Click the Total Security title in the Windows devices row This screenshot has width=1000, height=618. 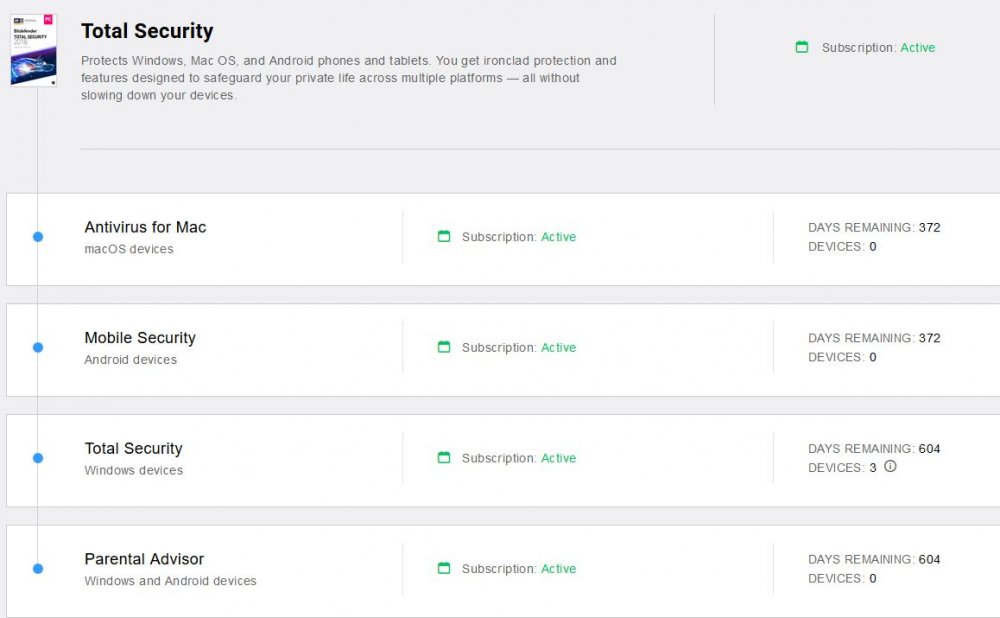133,448
